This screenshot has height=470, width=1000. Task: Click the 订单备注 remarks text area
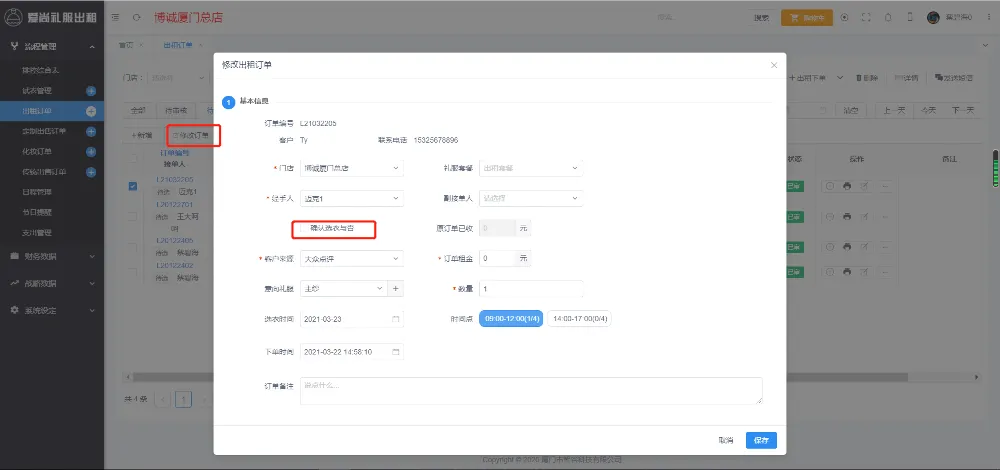tap(530, 390)
